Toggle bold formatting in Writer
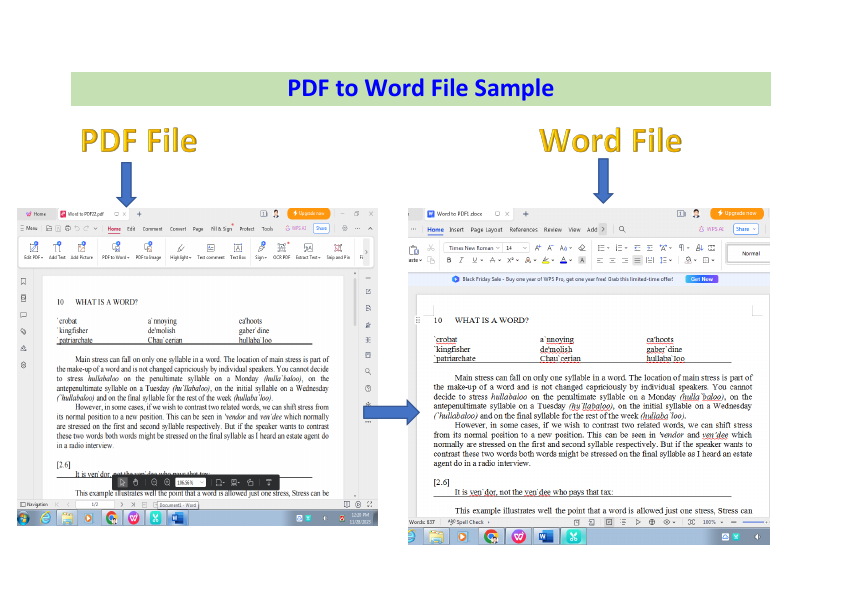The width and height of the screenshot is (842, 595). [x=450, y=259]
